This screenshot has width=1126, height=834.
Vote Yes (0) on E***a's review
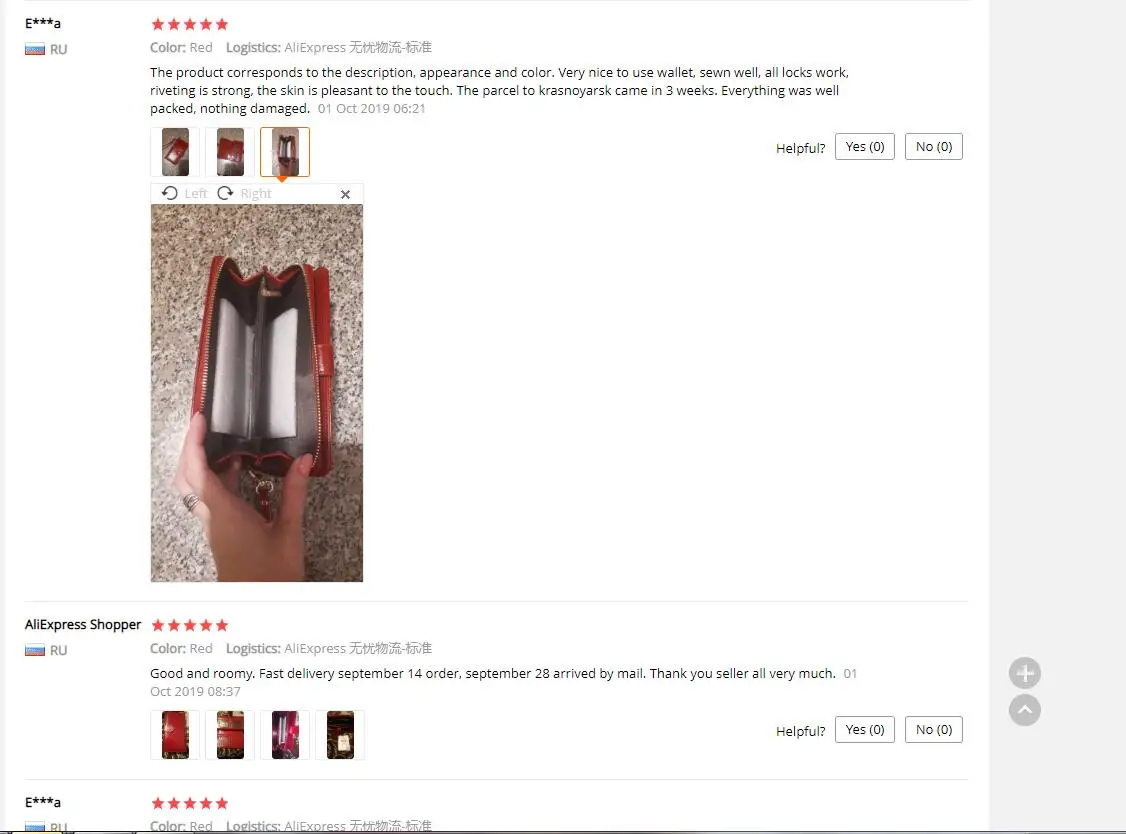click(865, 147)
